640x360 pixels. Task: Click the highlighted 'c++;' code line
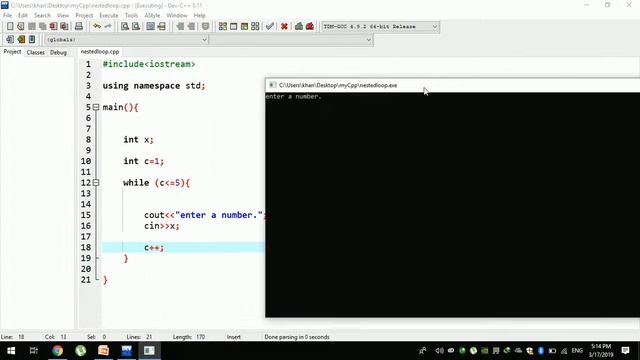click(x=154, y=247)
